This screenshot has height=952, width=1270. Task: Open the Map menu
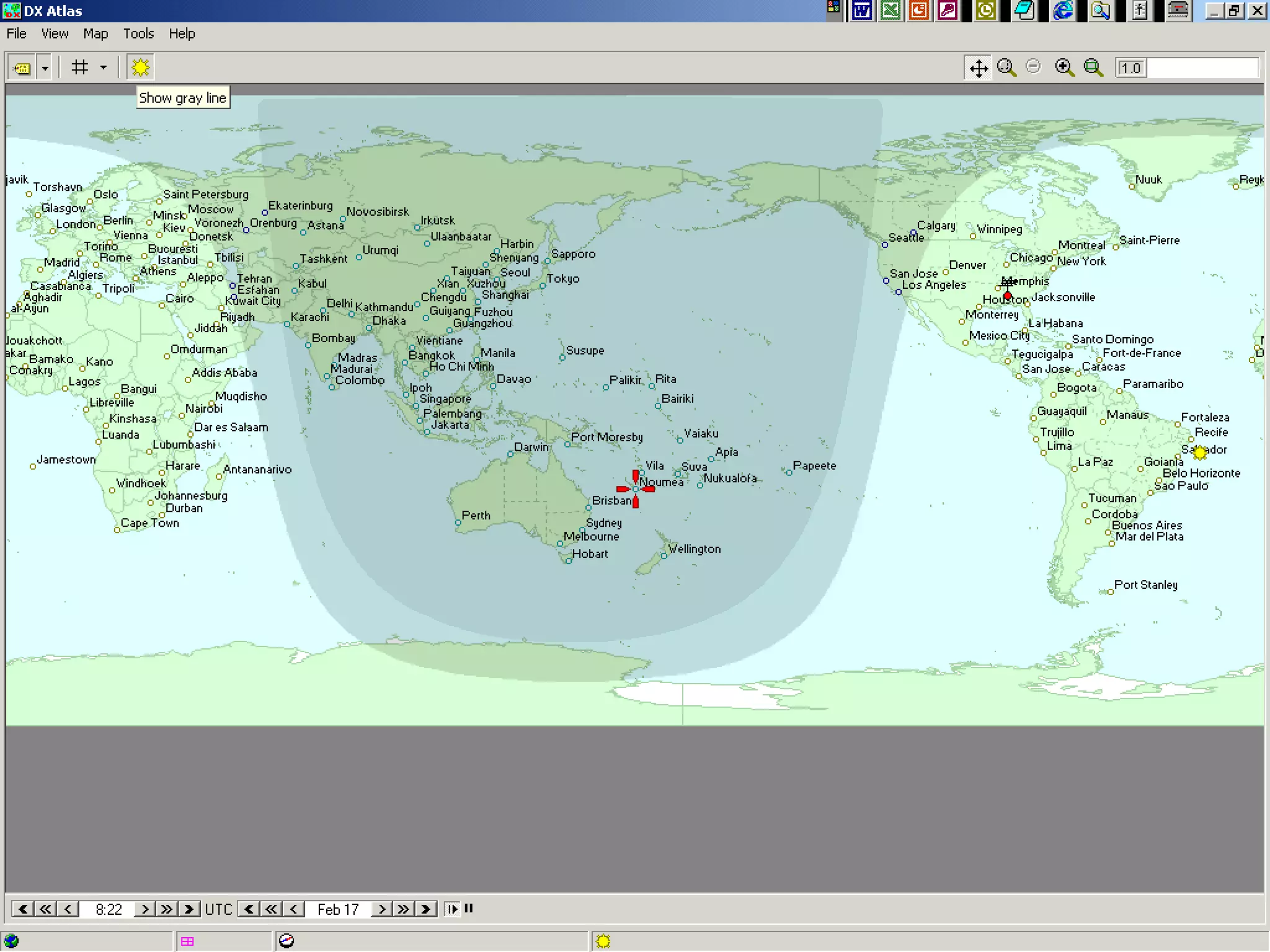coord(95,33)
